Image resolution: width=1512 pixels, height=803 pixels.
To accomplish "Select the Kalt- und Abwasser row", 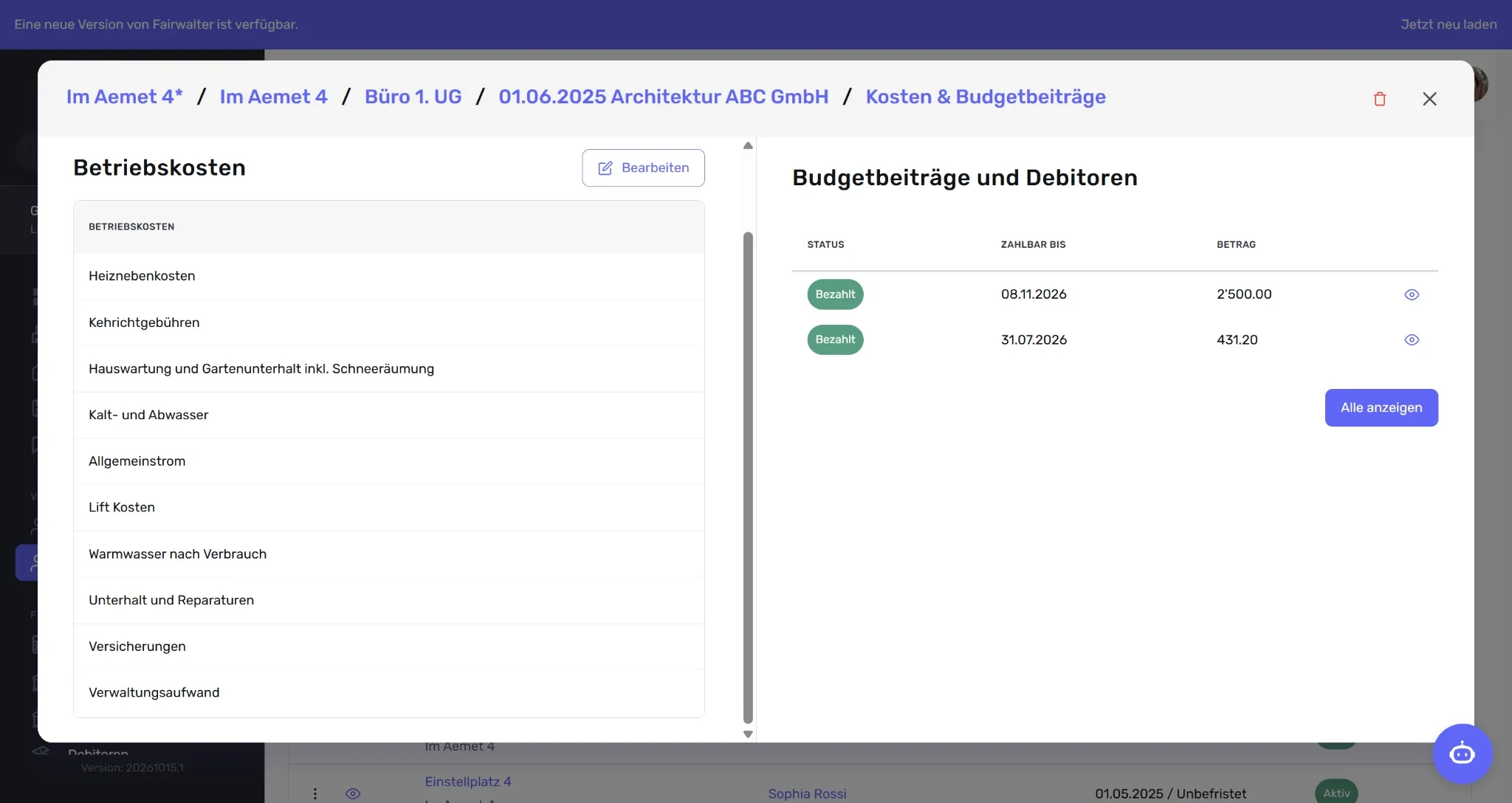I will pyautogui.click(x=389, y=416).
